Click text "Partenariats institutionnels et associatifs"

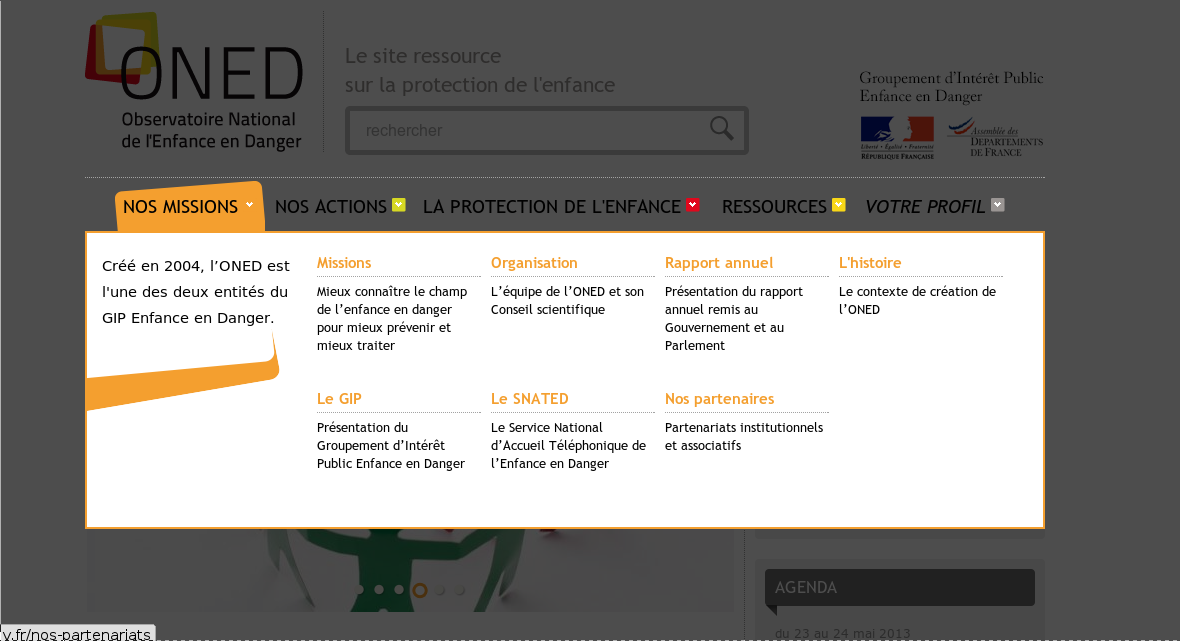pyautogui.click(x=744, y=436)
